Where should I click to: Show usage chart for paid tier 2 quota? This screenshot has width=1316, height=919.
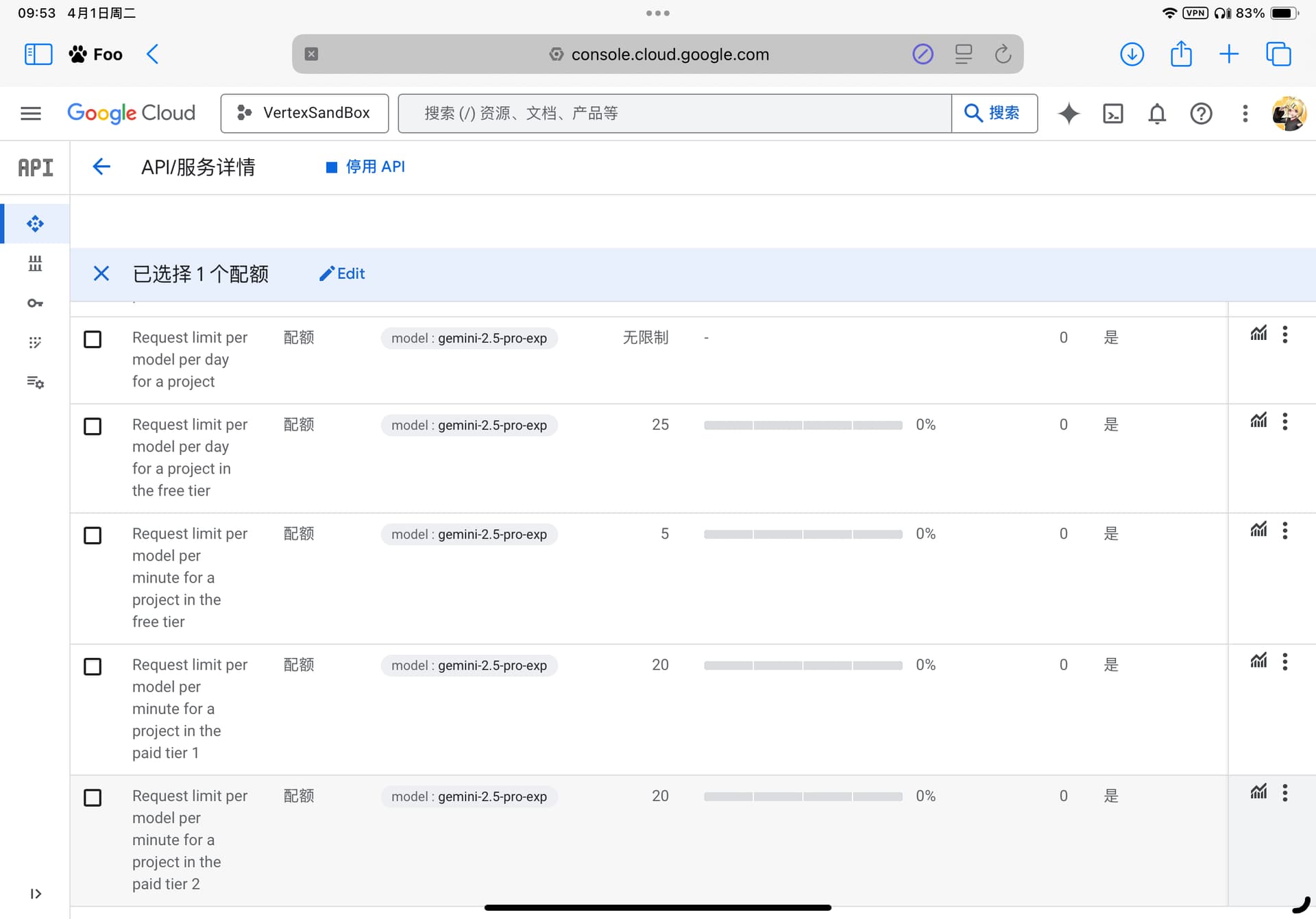[1258, 792]
